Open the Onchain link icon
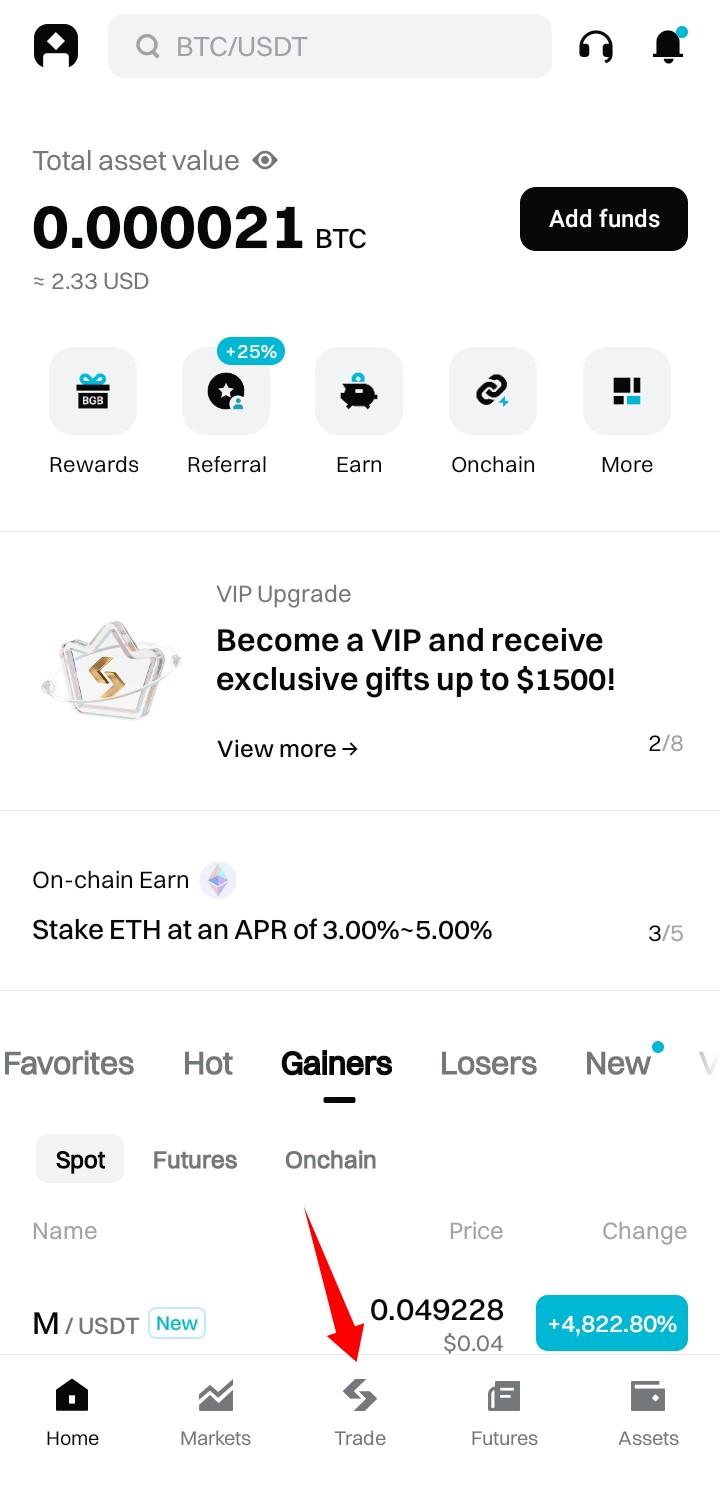Image resolution: width=720 pixels, height=1487 pixels. coord(493,391)
